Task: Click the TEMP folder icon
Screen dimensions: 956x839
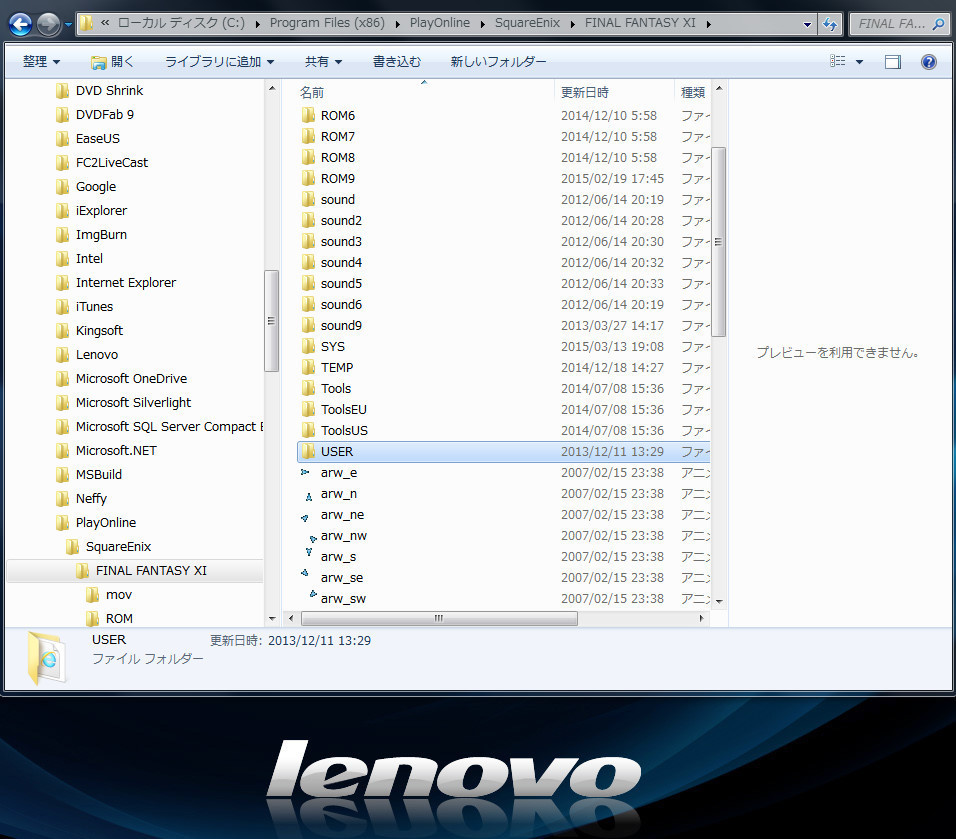Action: point(309,368)
